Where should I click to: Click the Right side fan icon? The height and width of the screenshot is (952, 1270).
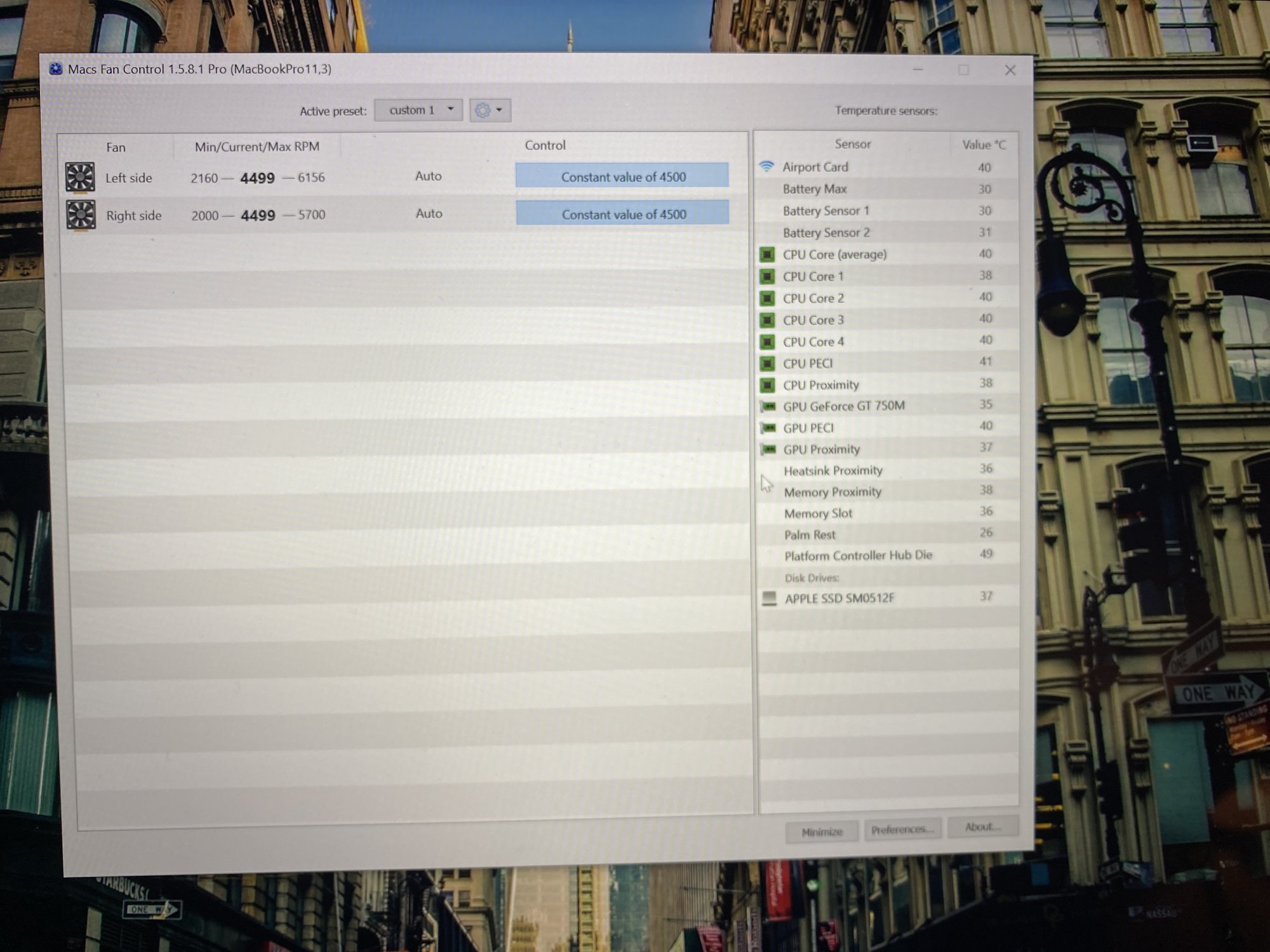[81, 215]
